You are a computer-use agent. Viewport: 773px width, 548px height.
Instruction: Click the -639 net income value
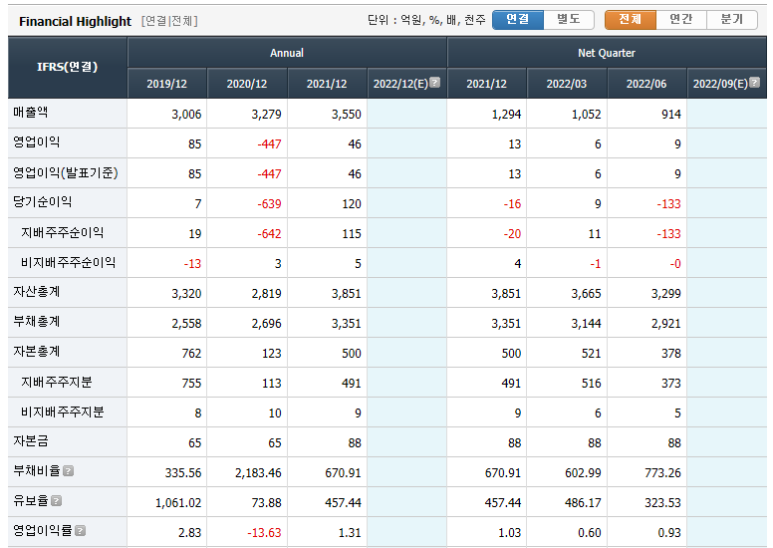click(x=269, y=204)
